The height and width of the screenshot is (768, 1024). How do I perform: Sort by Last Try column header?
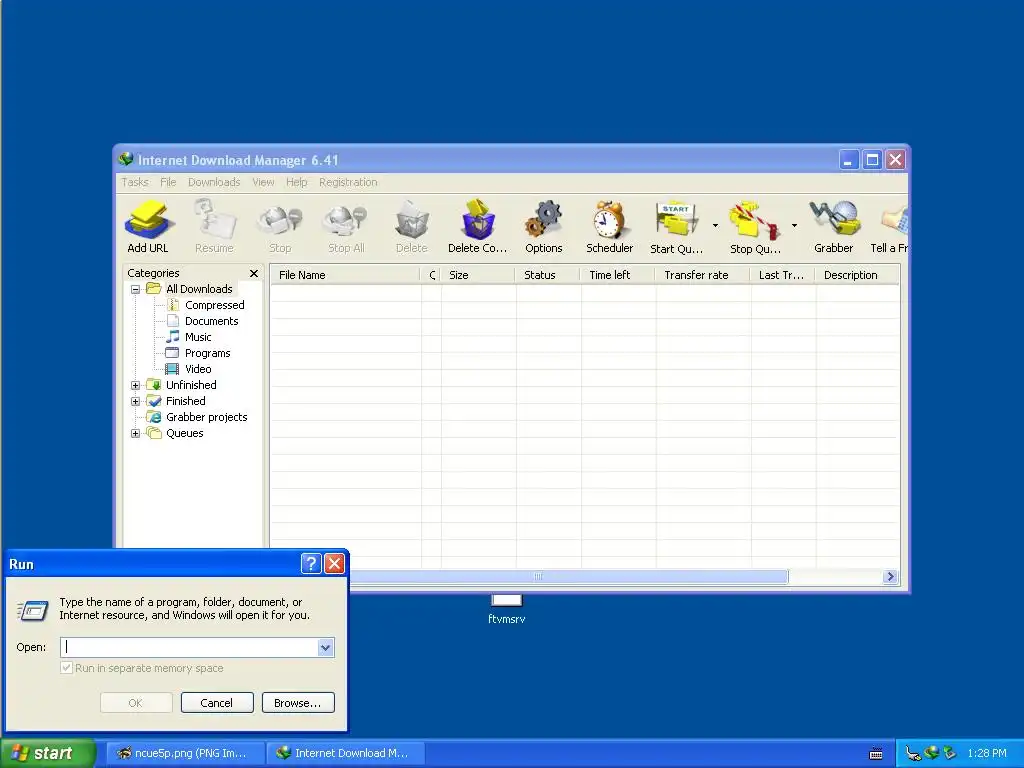point(783,275)
